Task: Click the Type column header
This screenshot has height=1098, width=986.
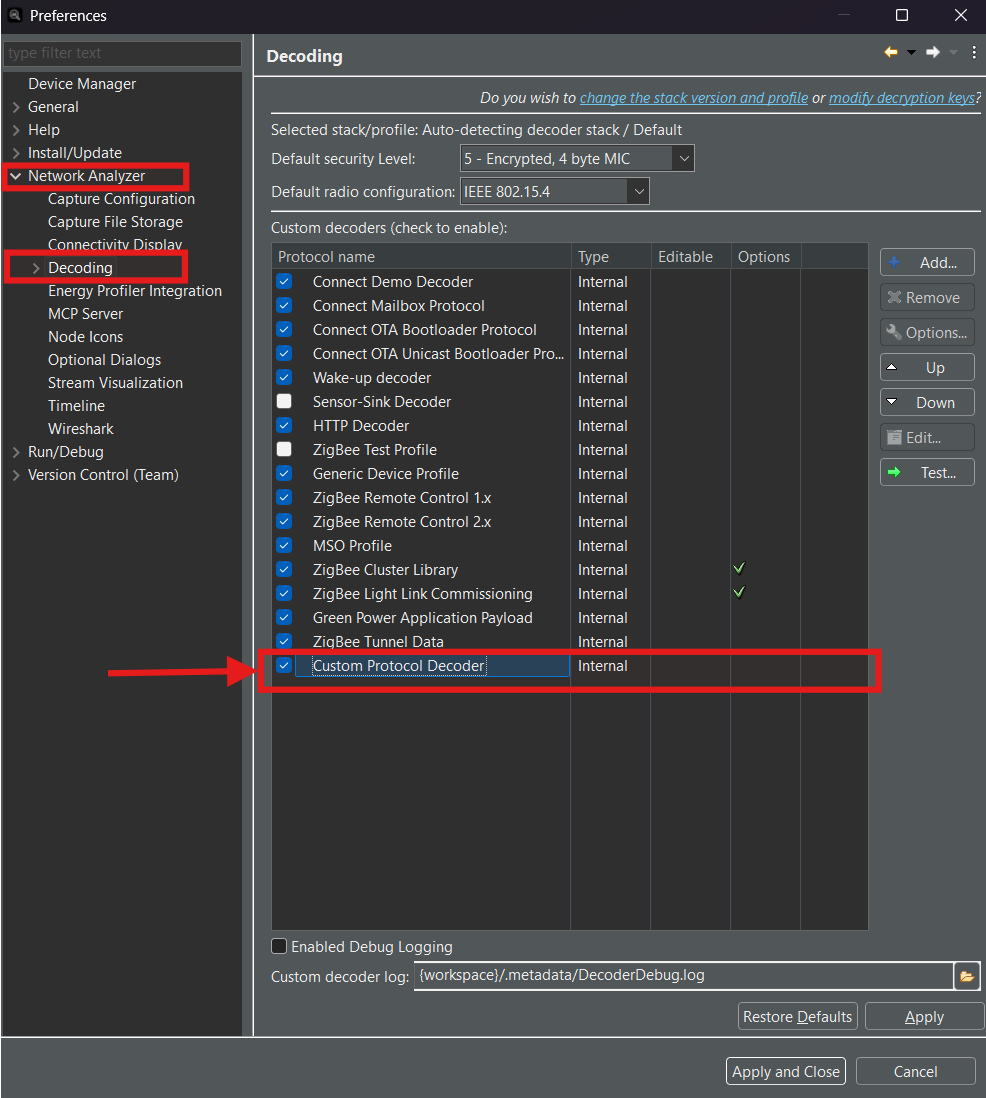Action: [611, 256]
